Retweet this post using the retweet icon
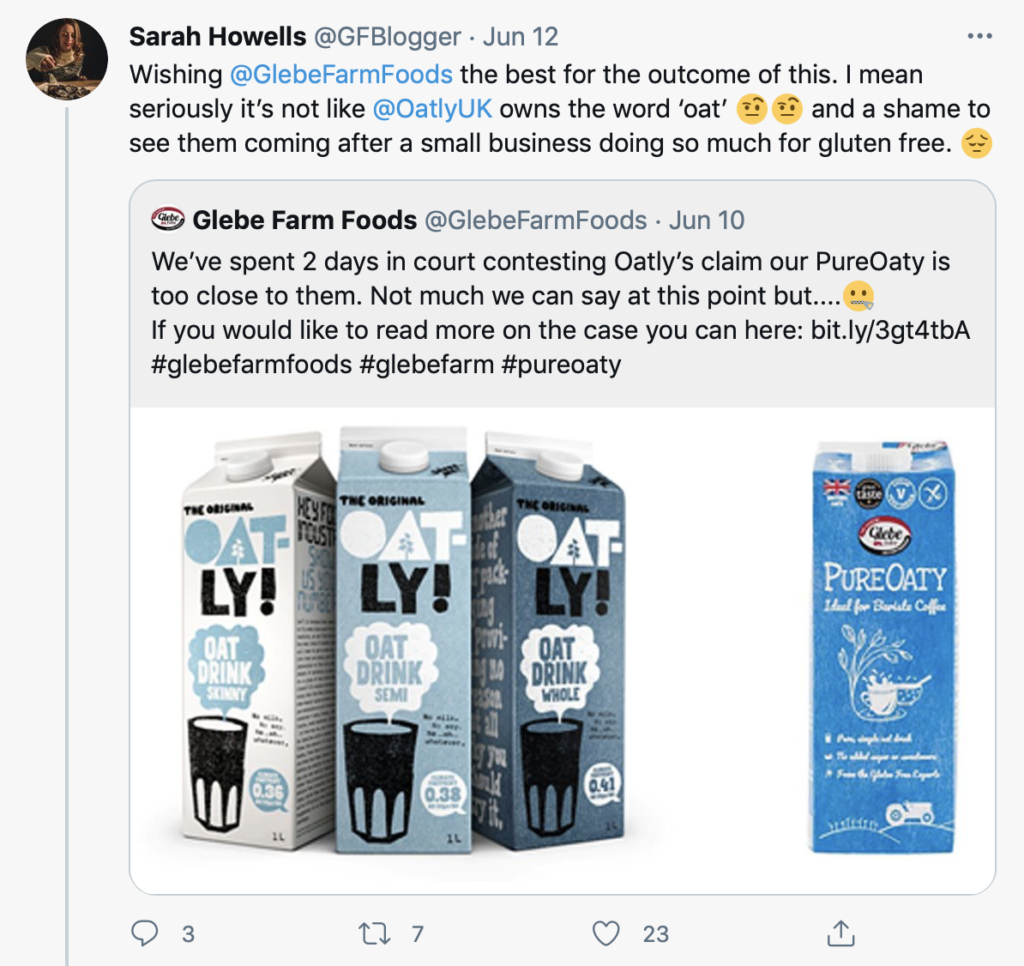The width and height of the screenshot is (1024, 966). pos(375,933)
